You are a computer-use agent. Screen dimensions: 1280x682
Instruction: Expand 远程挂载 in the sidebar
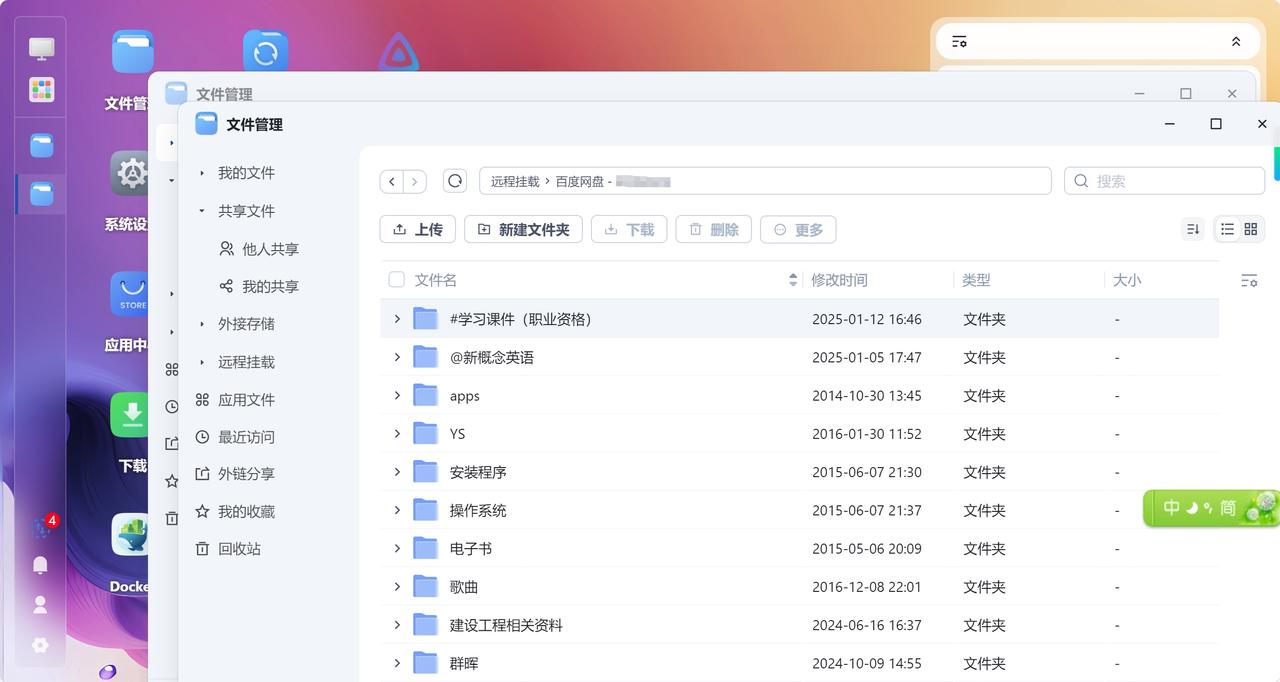click(x=202, y=362)
